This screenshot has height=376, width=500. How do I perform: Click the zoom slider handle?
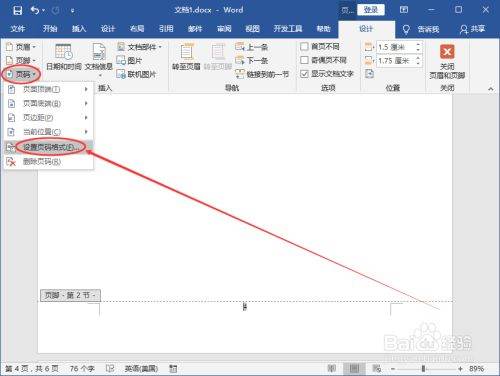(423, 369)
